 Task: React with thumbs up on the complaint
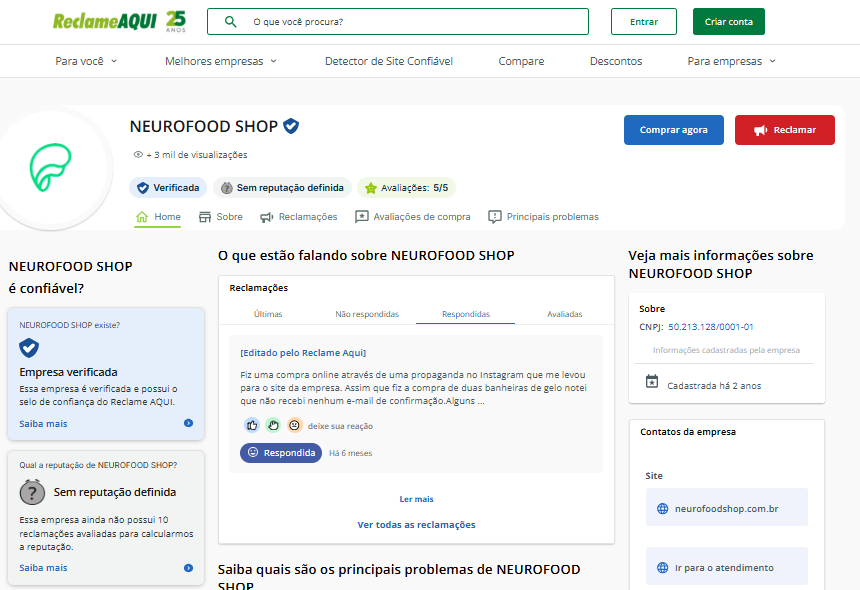pos(254,425)
